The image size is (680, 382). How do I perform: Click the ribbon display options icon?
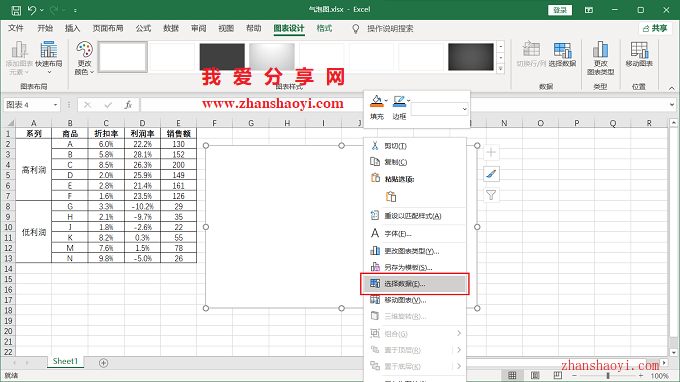588,10
